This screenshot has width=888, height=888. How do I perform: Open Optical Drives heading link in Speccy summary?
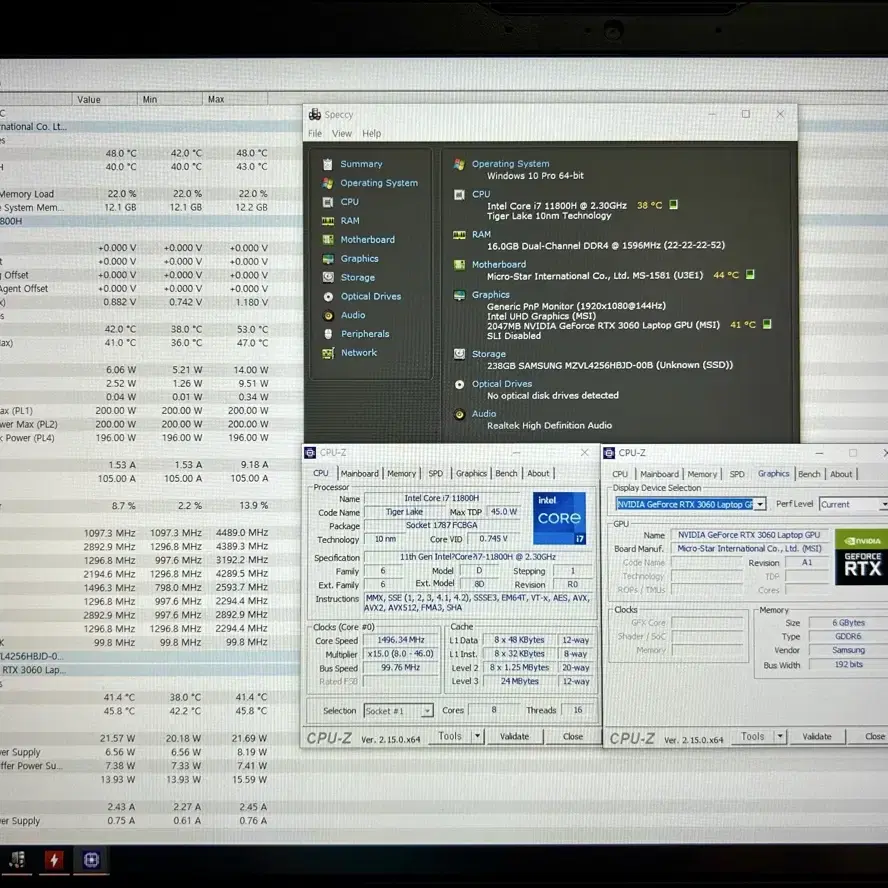[x=502, y=383]
